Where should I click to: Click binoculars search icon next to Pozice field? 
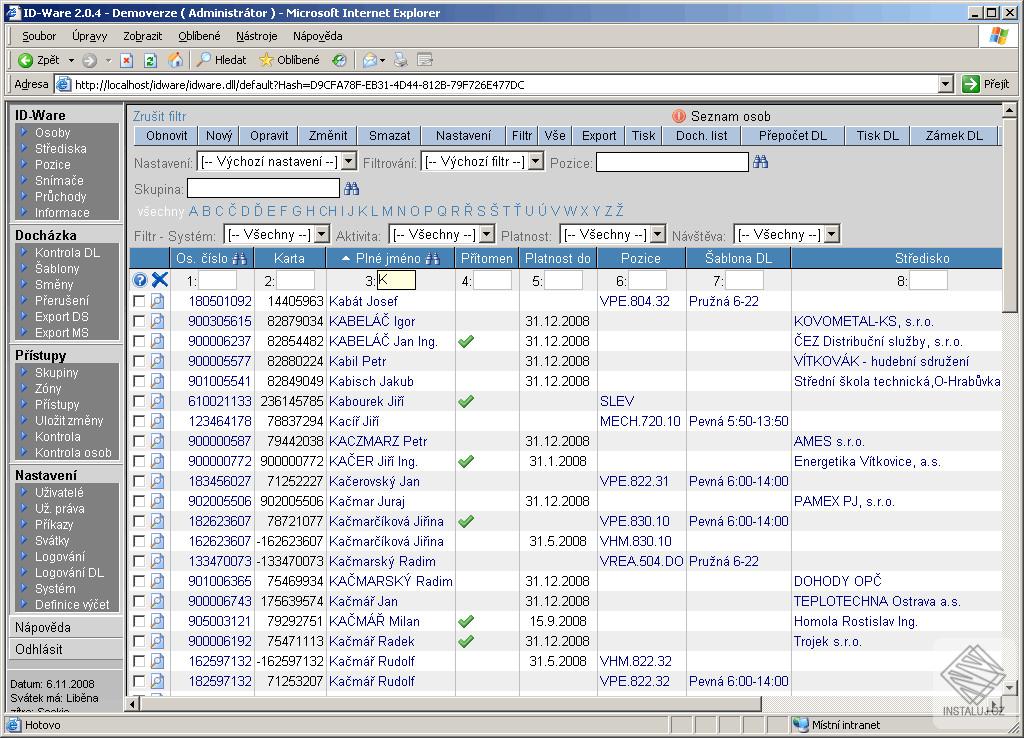tap(761, 161)
